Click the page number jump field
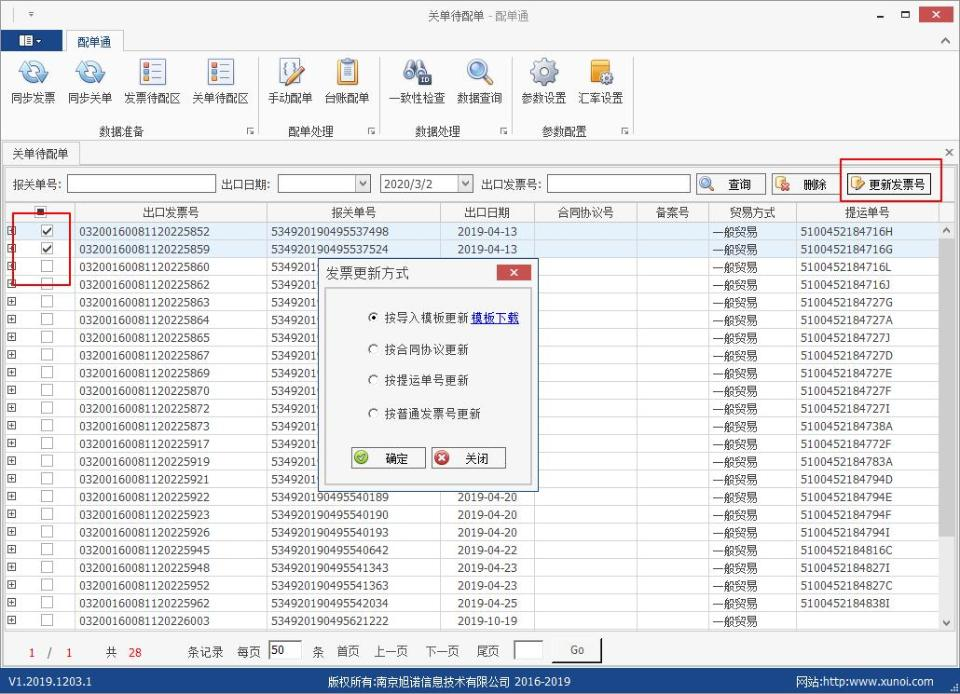The height and width of the screenshot is (694, 960). (528, 650)
